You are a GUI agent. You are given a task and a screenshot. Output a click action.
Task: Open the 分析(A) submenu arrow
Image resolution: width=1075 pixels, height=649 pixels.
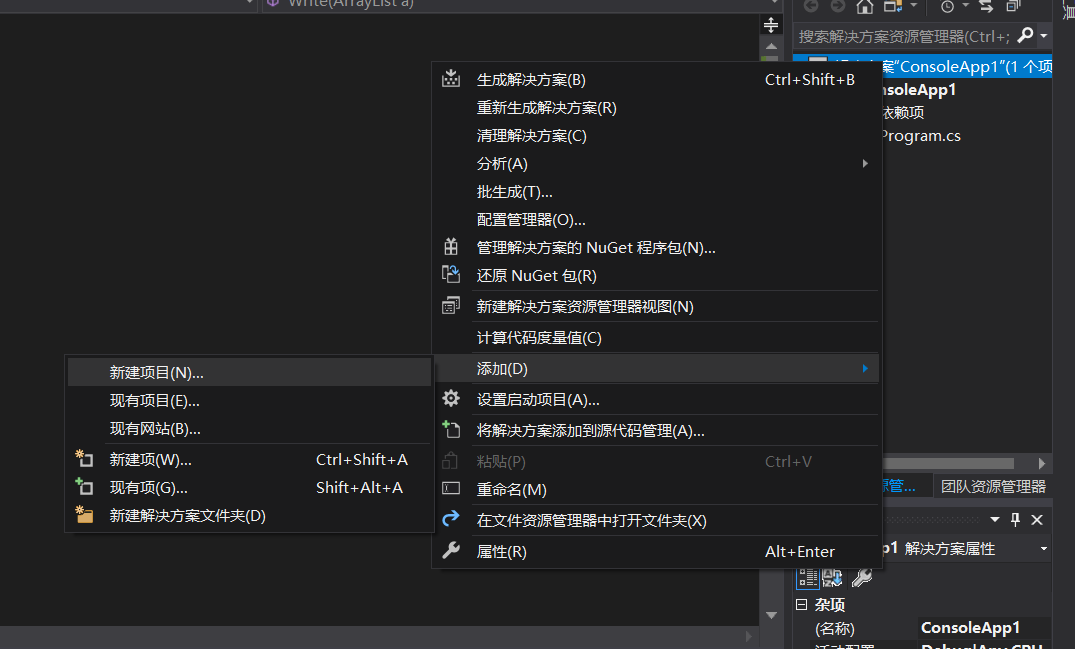click(865, 163)
